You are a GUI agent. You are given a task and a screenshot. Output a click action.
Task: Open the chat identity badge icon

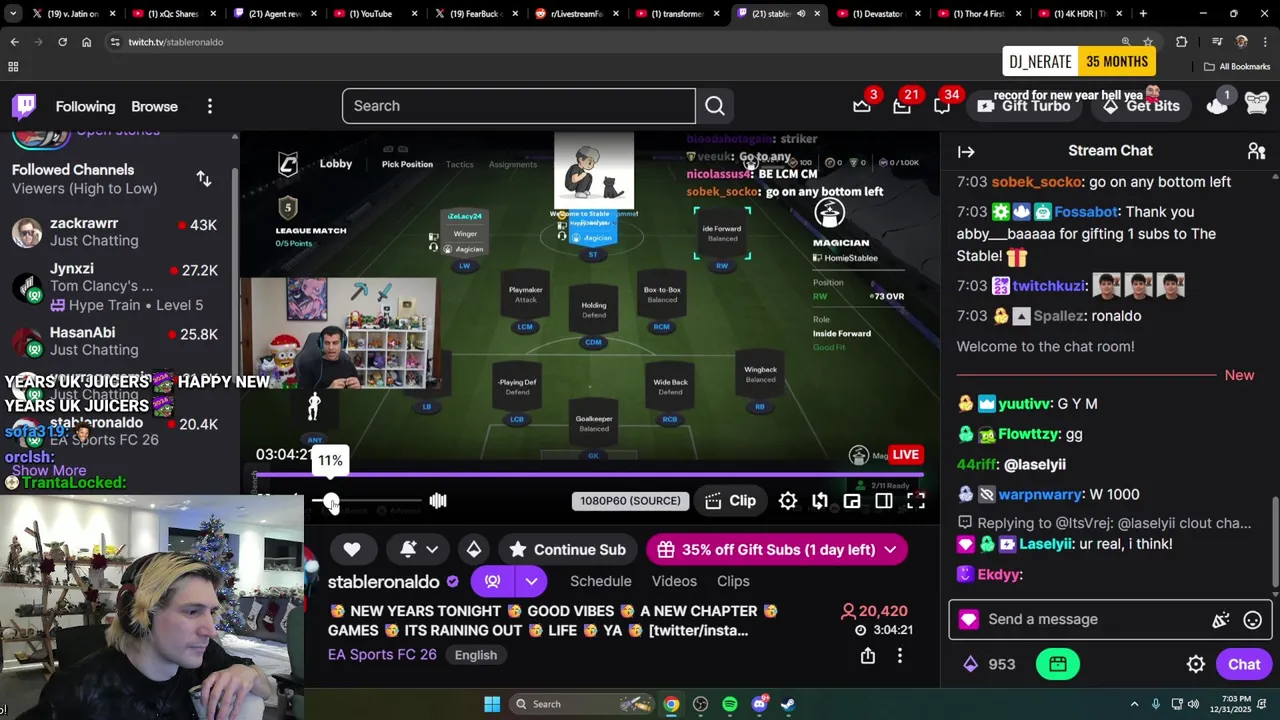coord(968,620)
